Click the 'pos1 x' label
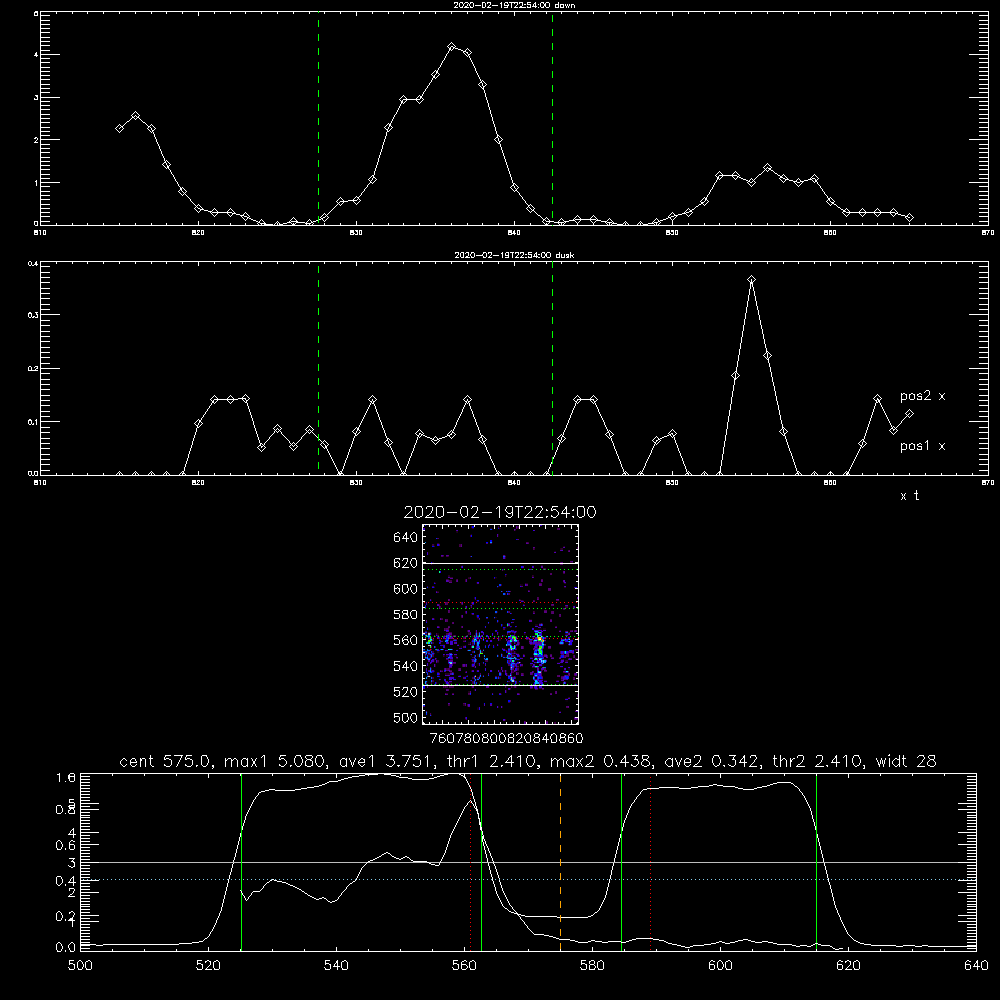The width and height of the screenshot is (1000, 1000). tap(922, 446)
